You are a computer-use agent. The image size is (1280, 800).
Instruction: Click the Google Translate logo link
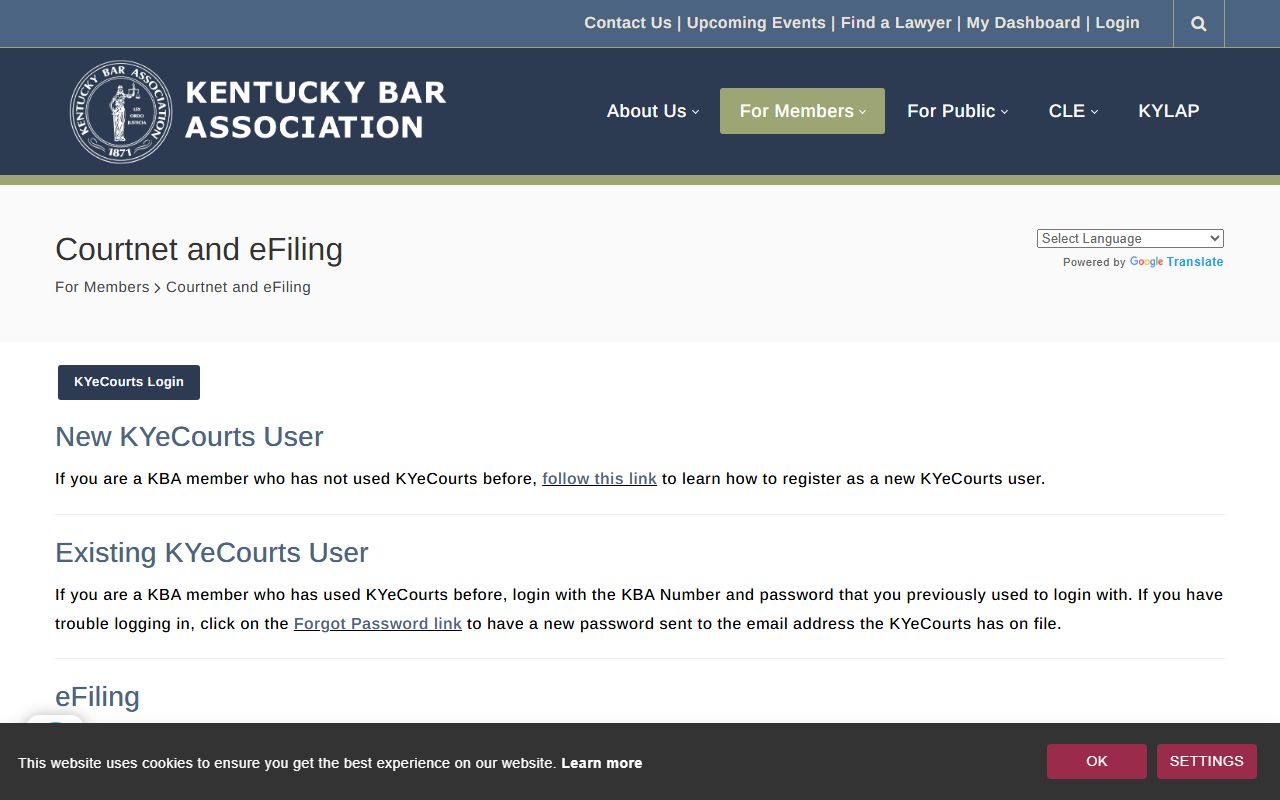1176,262
